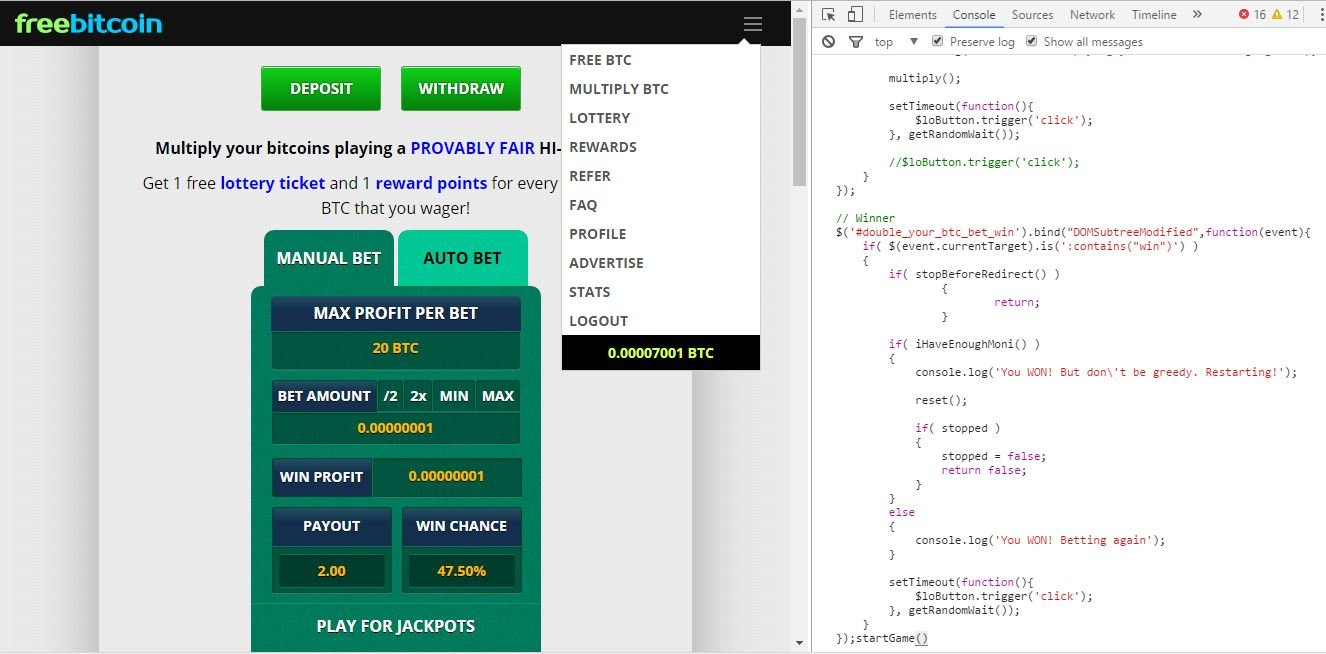Screen dimensions: 1326x654
Task: Switch to the Console tab
Action: point(973,14)
